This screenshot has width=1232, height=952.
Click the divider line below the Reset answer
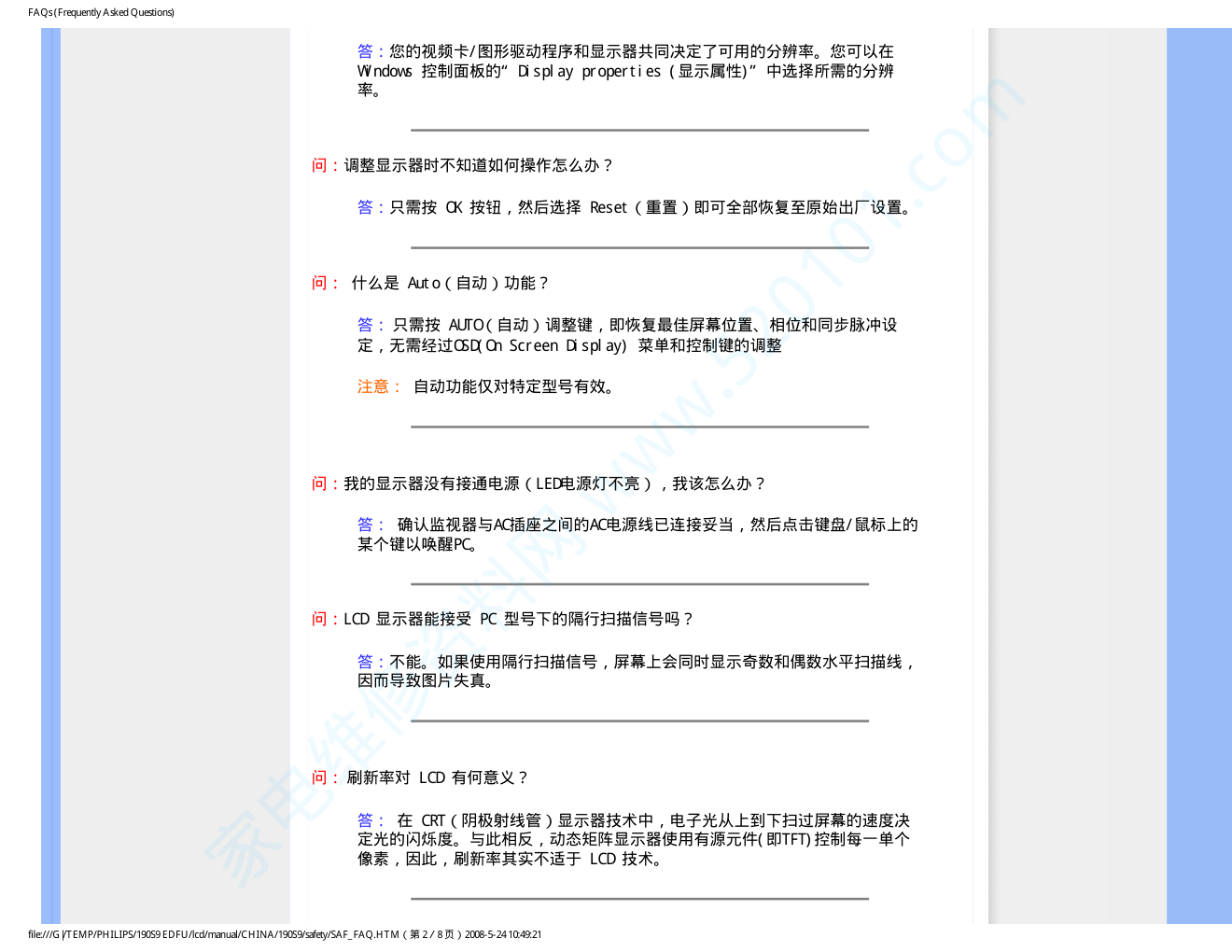639,248
